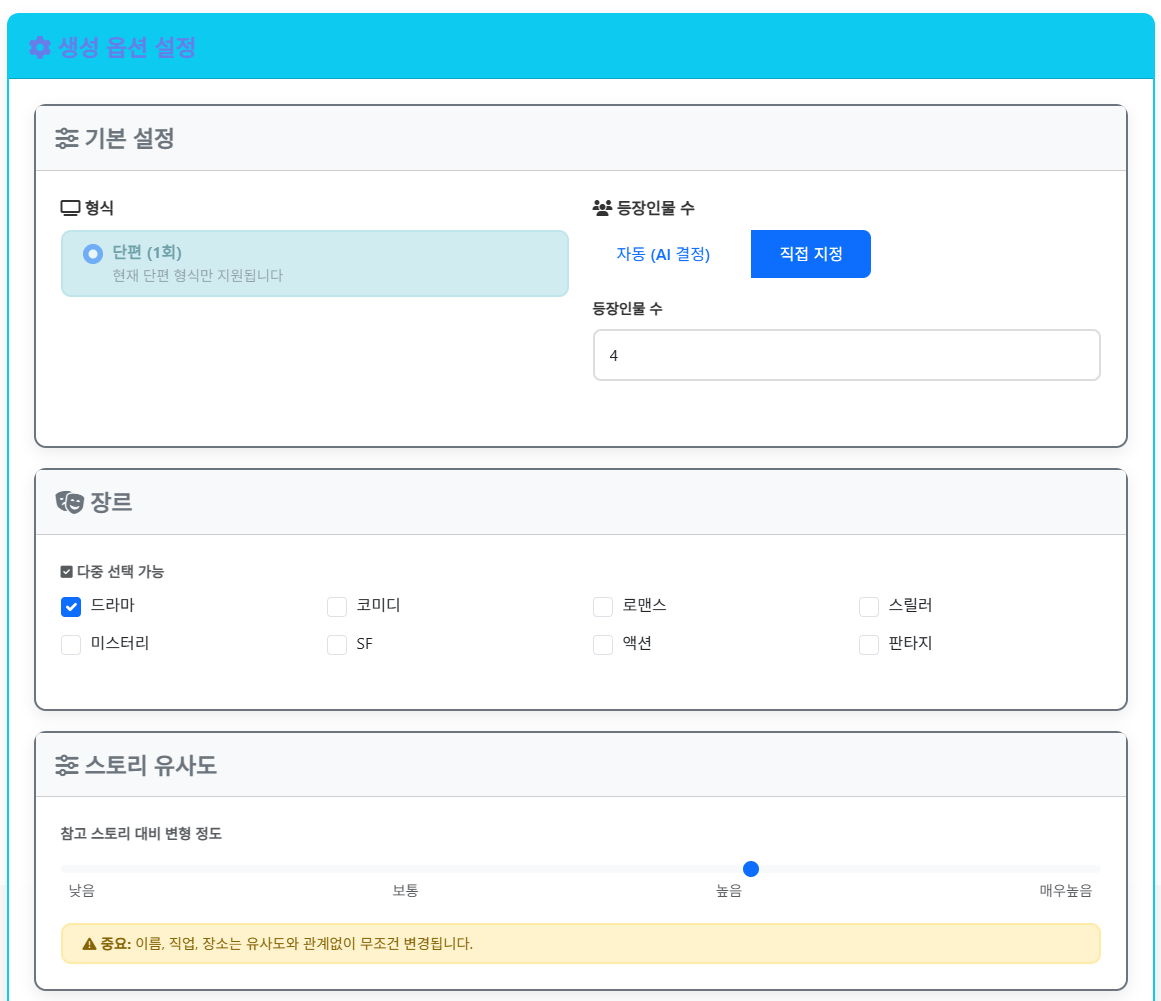The image size is (1161, 1001).
Task: Focus the 등장인물 수 number input field
Action: click(x=846, y=355)
